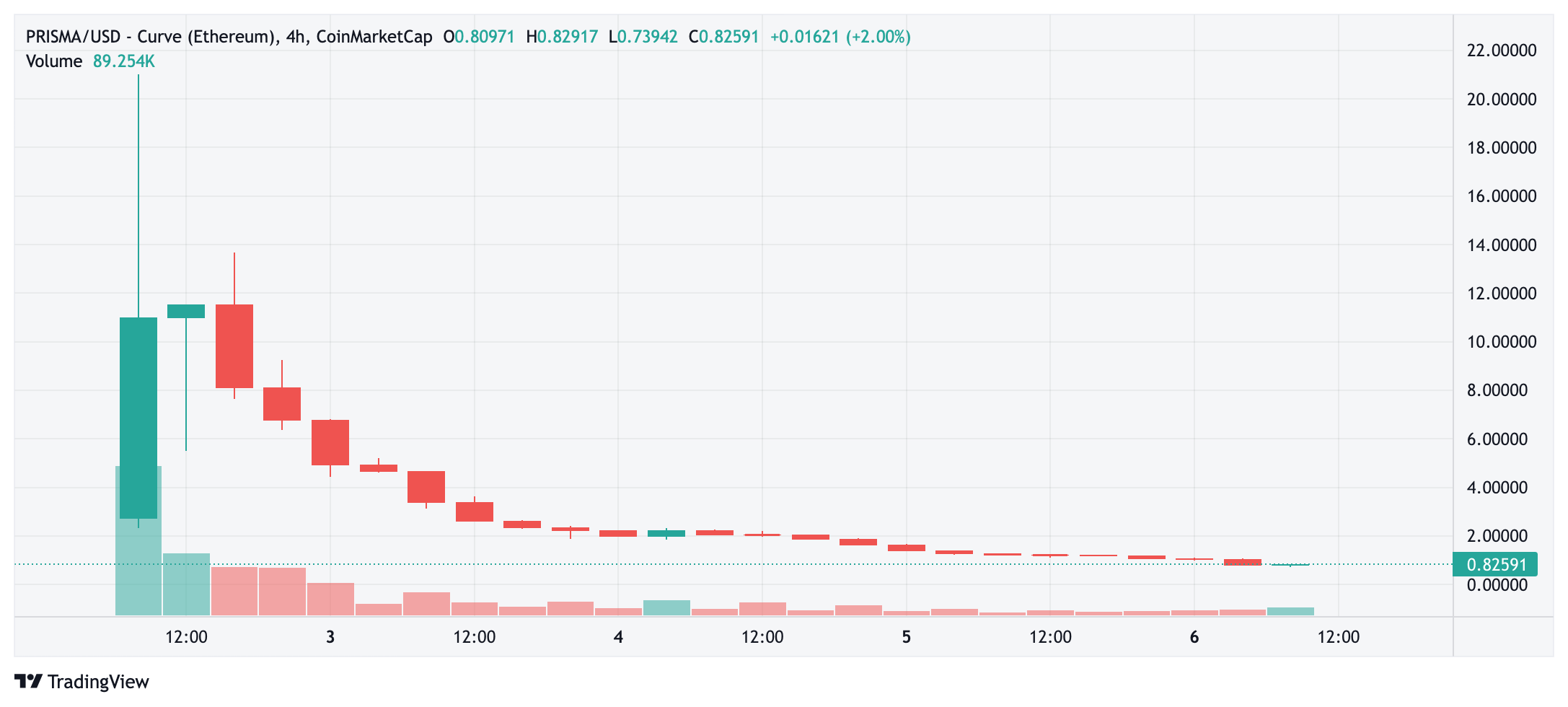
Task: Click the 0.00000 price axis label
Action: 1497,585
